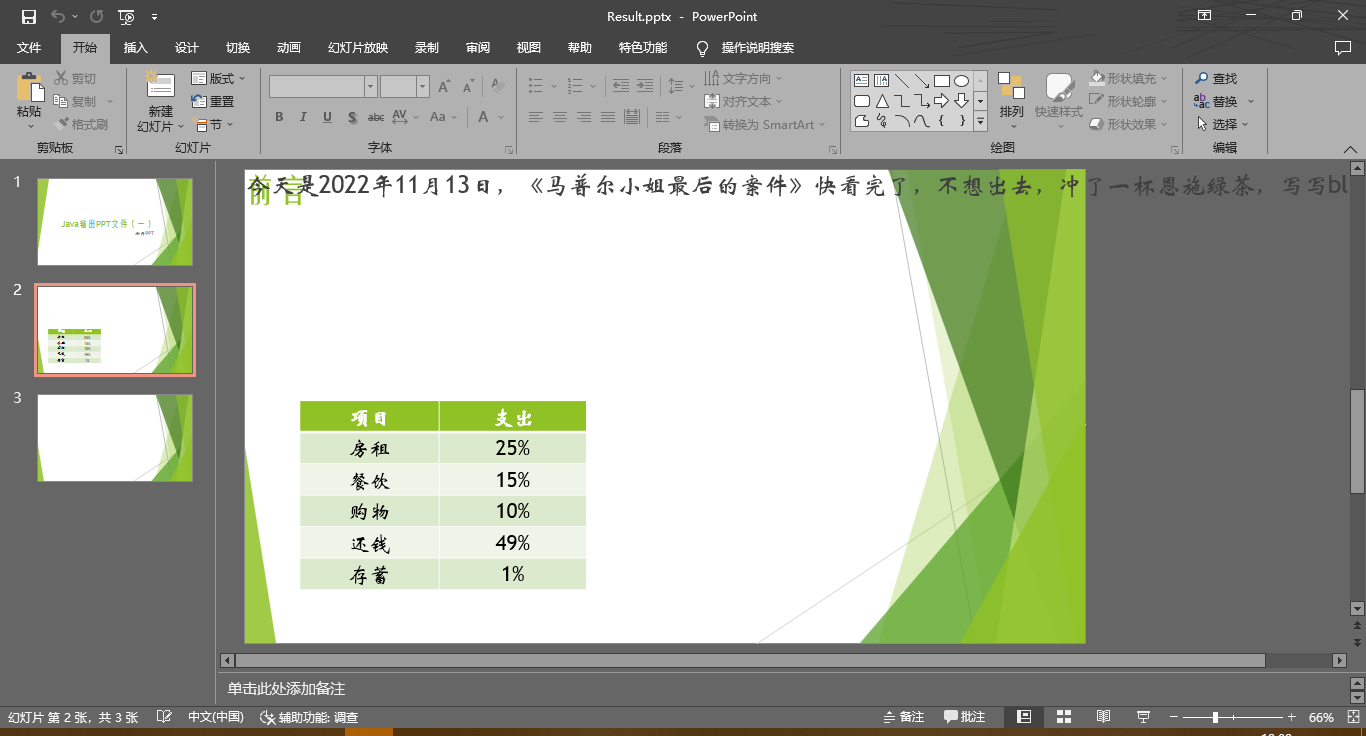Select slide 3 thumbnail in the panel
Screen dimensions: 1366x736
(x=114, y=437)
